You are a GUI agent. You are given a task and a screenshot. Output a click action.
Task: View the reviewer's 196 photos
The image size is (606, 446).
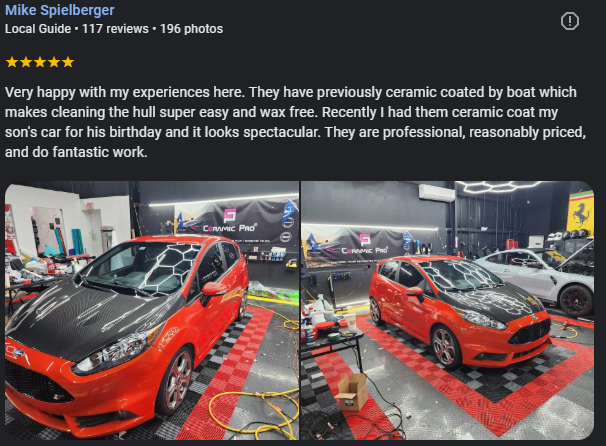pyautogui.click(x=191, y=29)
